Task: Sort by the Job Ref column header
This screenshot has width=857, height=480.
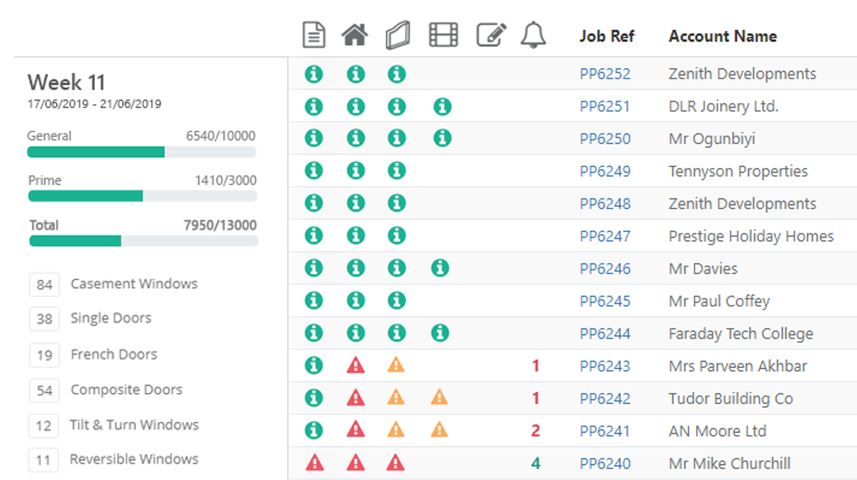Action: pos(608,36)
